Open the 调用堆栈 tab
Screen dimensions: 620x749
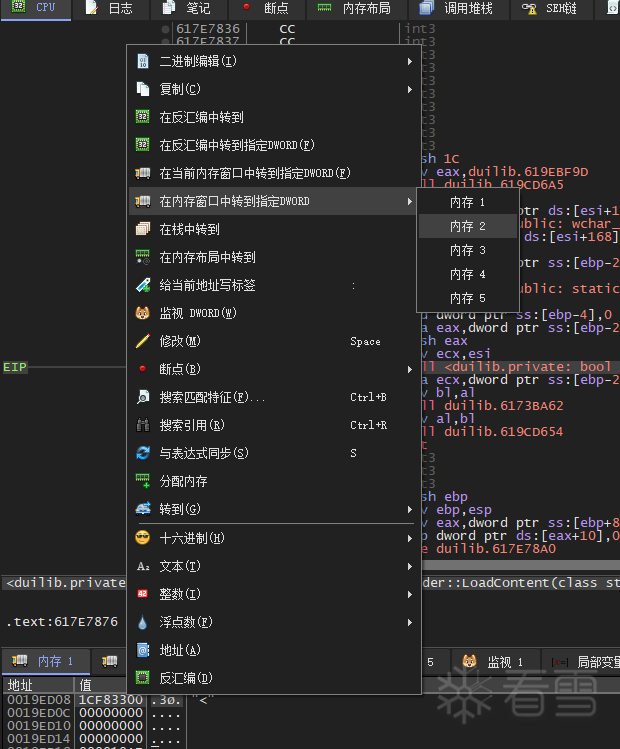point(458,8)
